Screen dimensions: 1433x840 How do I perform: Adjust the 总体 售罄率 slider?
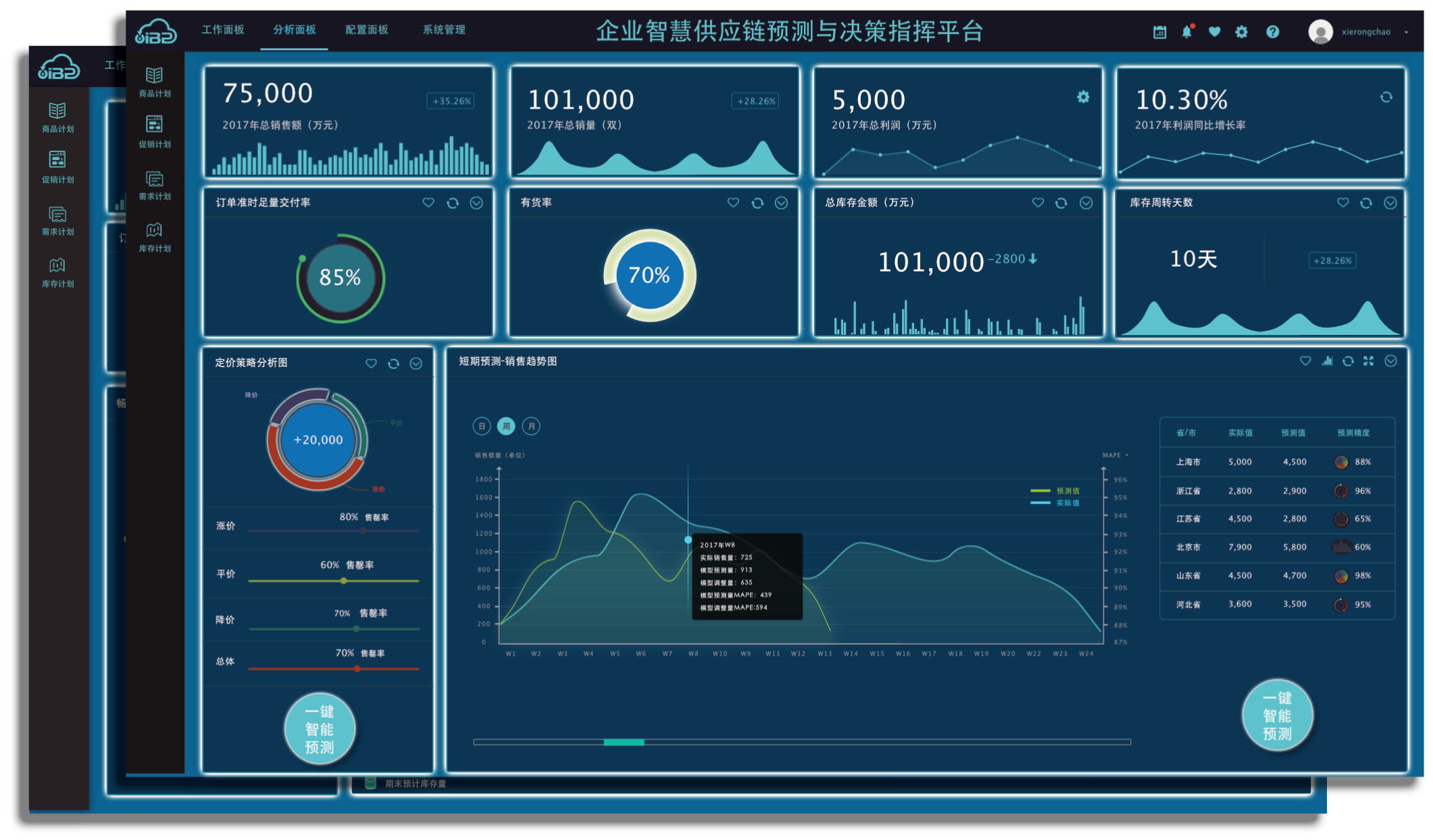tap(357, 669)
